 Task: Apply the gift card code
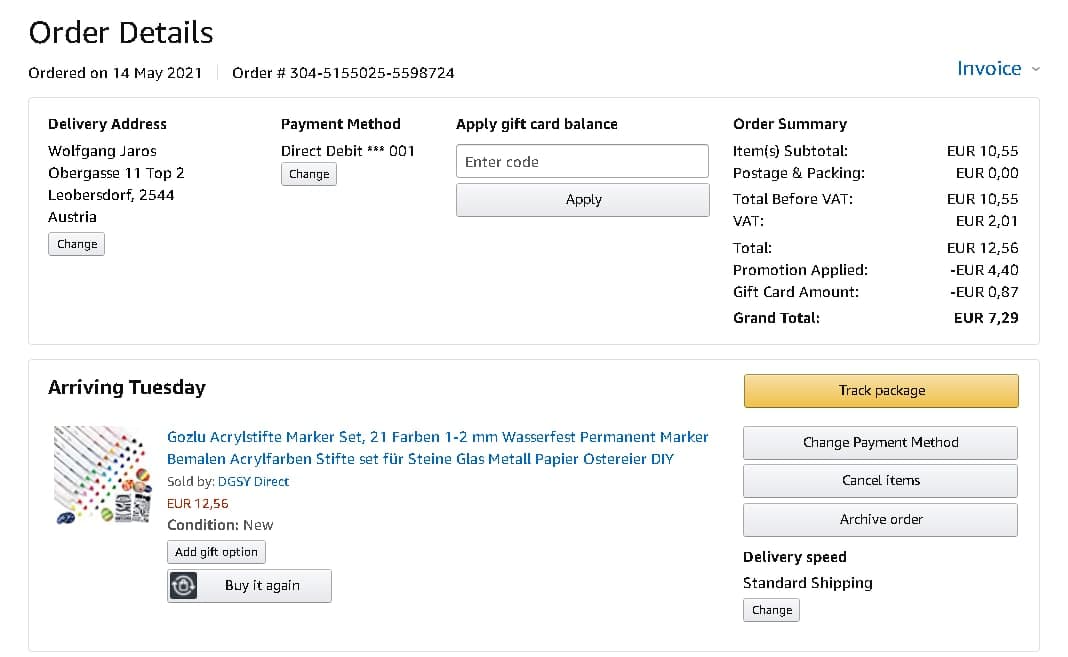pyautogui.click(x=582, y=200)
